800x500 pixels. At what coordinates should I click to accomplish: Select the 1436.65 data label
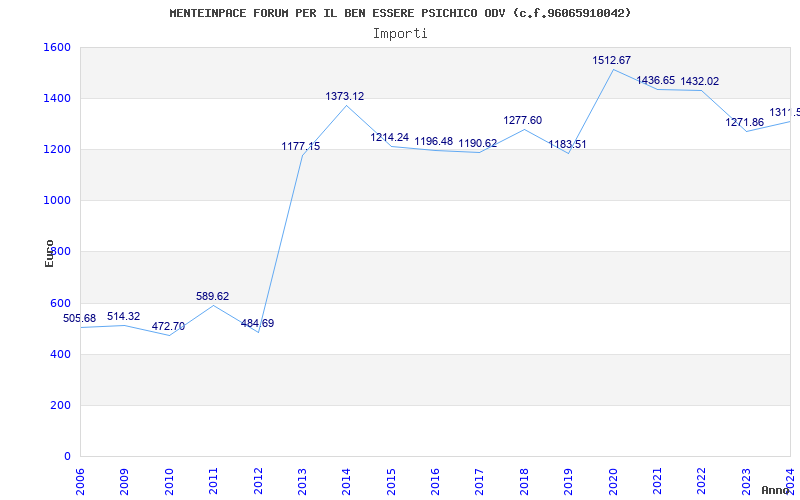click(x=655, y=80)
